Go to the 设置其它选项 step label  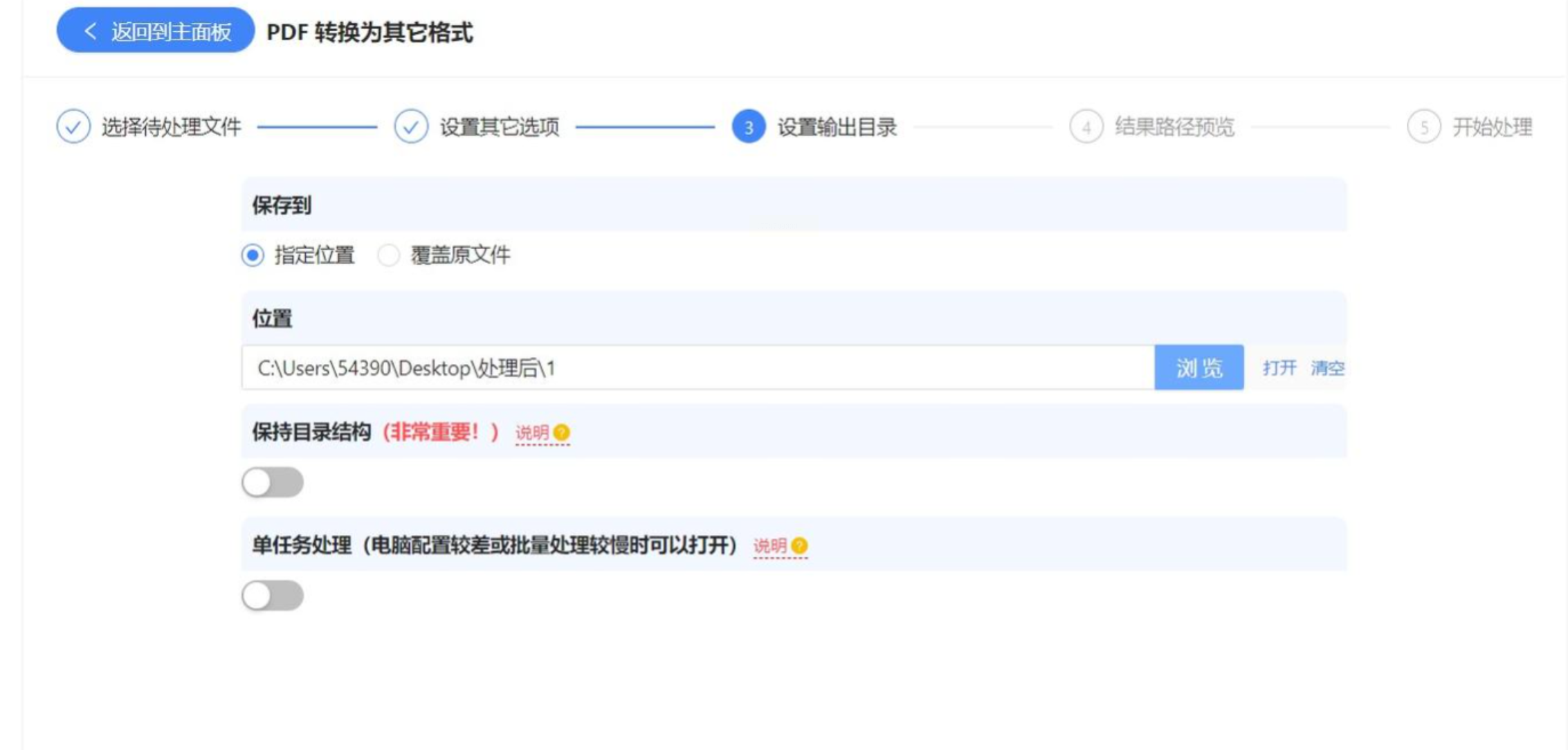(500, 127)
